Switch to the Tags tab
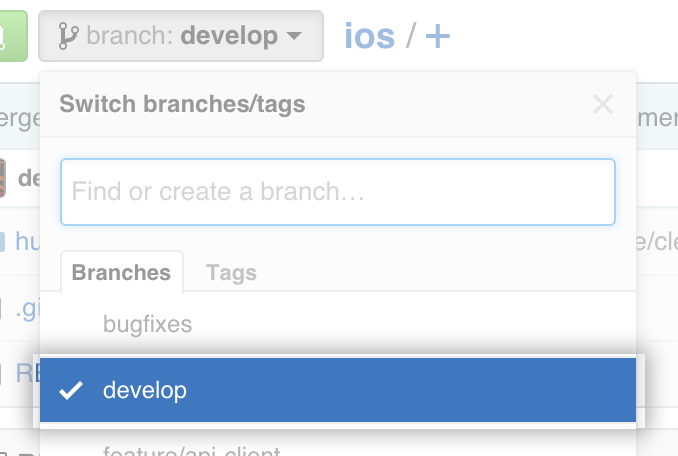 (x=231, y=273)
